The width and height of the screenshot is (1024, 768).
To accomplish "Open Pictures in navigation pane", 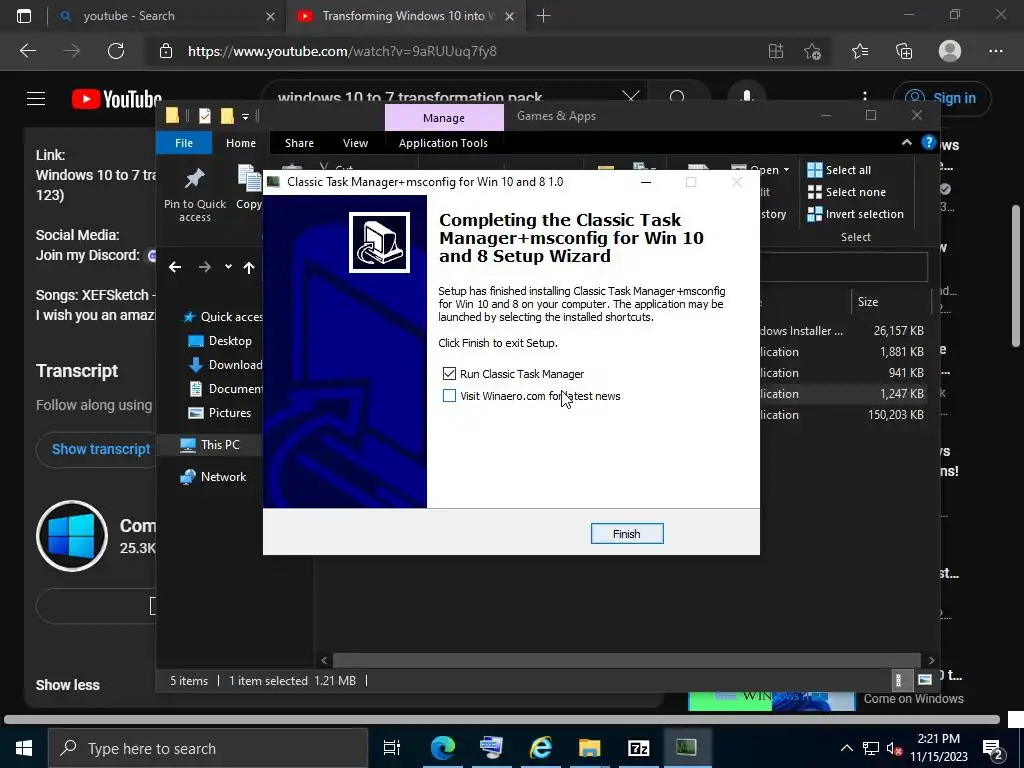I will click(219, 413).
